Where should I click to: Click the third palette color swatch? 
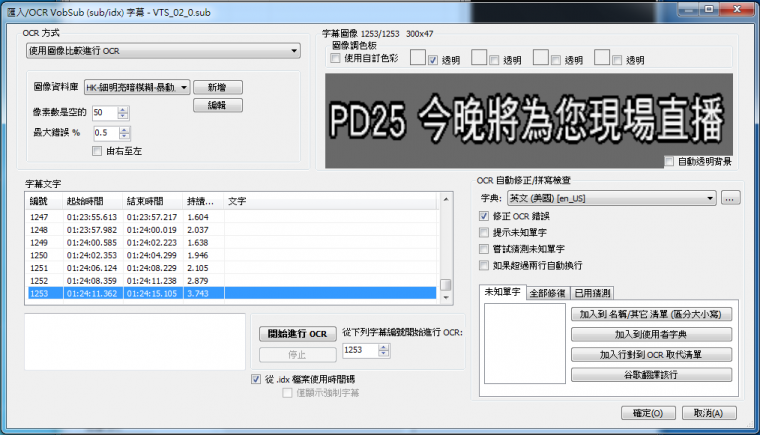point(540,57)
